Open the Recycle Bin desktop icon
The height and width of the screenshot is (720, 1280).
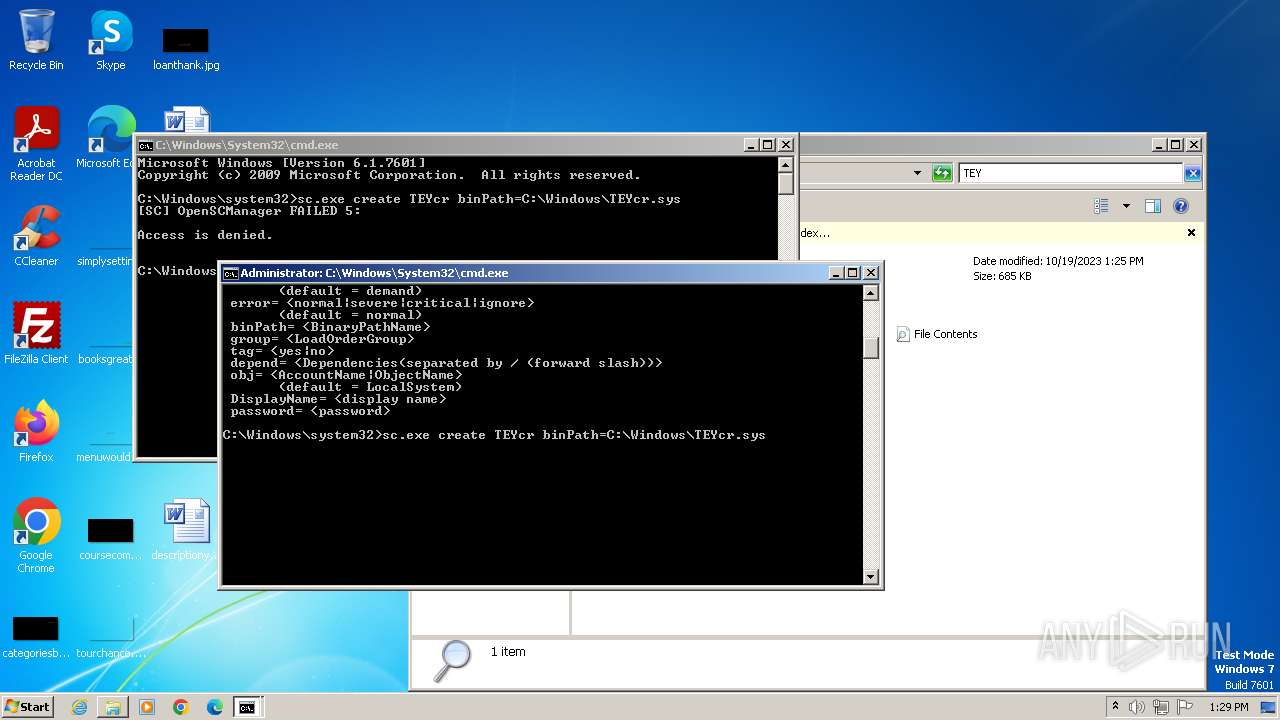tap(36, 40)
